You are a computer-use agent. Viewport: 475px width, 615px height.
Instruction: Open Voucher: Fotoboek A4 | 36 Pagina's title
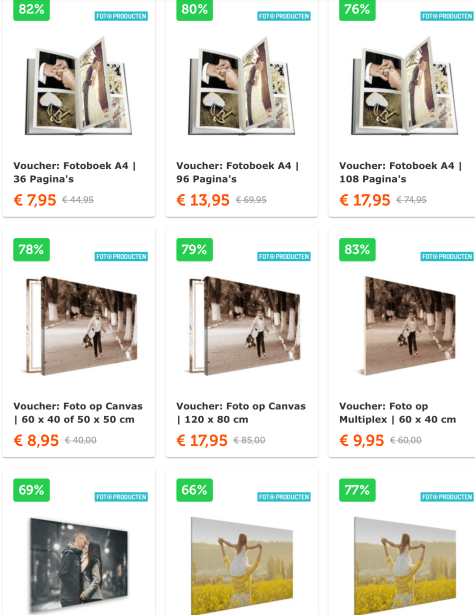pos(75,172)
